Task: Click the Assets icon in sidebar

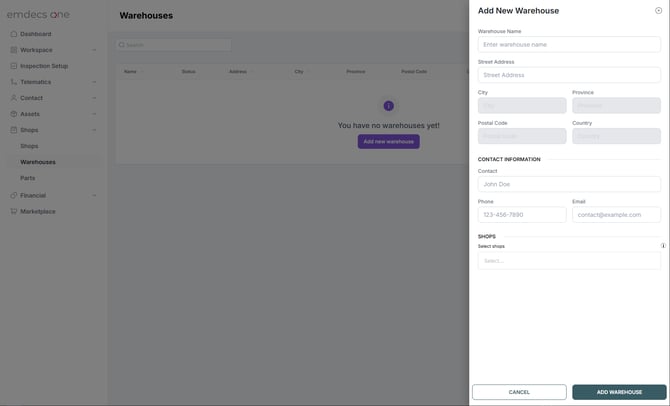Action: tap(14, 114)
